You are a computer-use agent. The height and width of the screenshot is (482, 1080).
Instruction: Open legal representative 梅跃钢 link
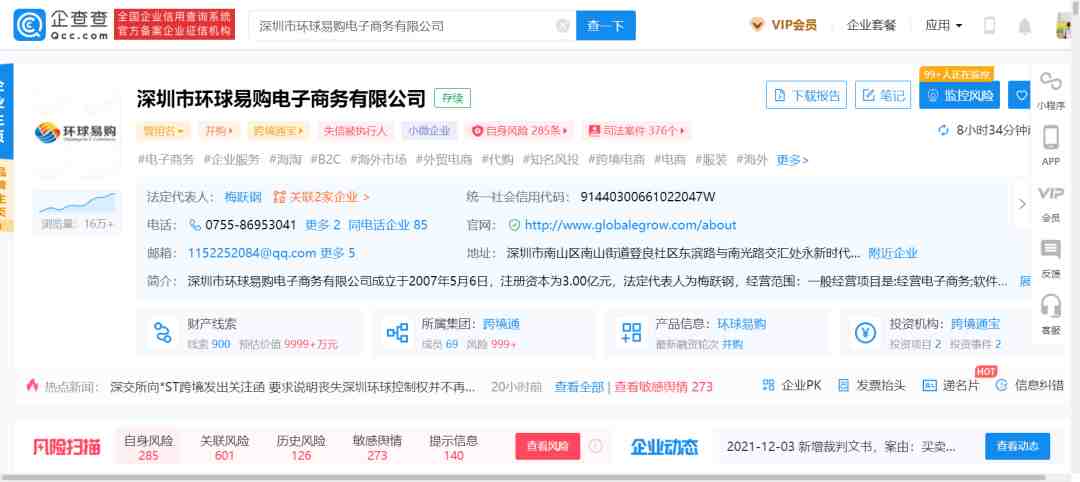point(243,197)
